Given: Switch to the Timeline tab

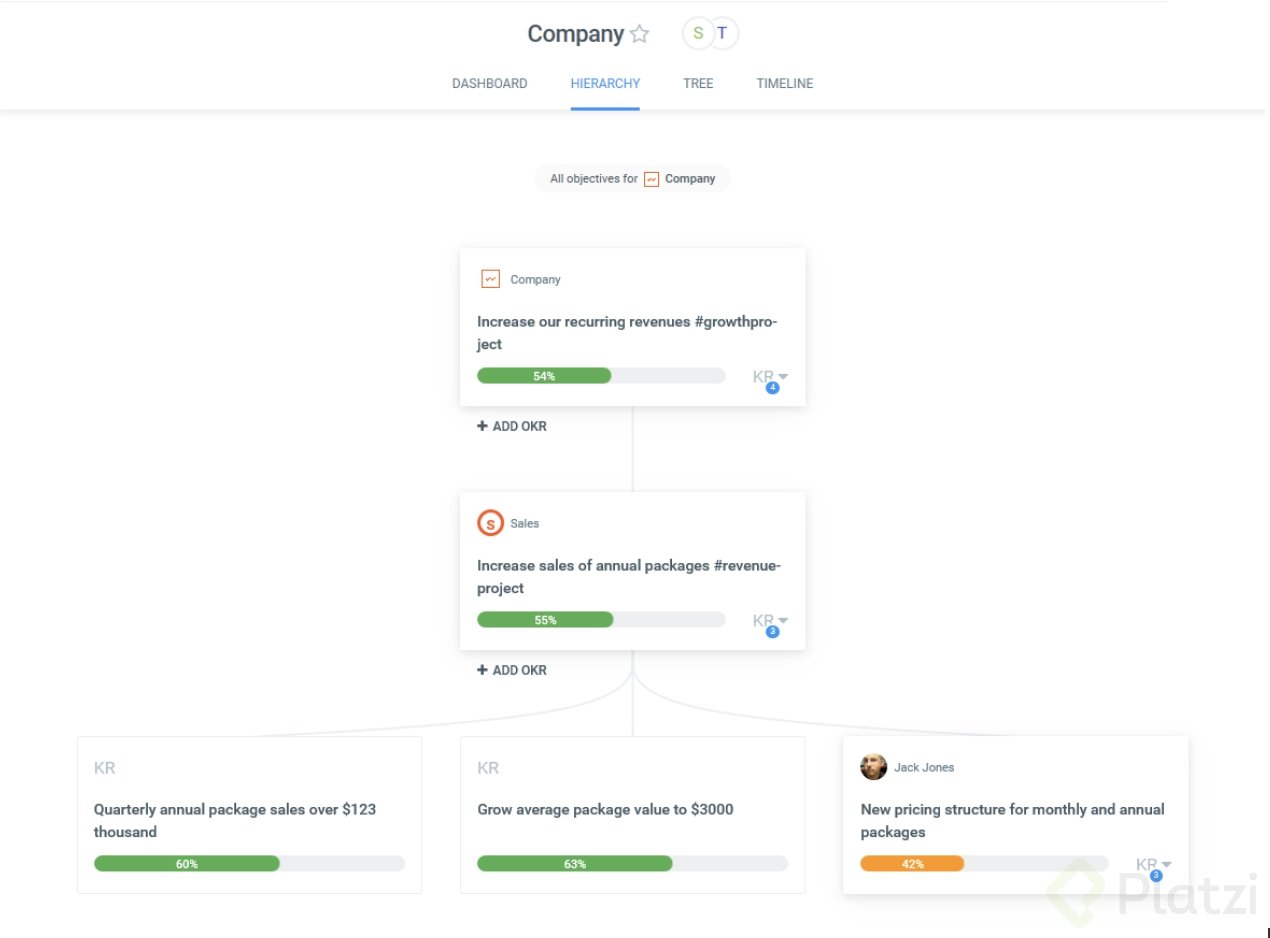Looking at the screenshot, I should point(785,84).
